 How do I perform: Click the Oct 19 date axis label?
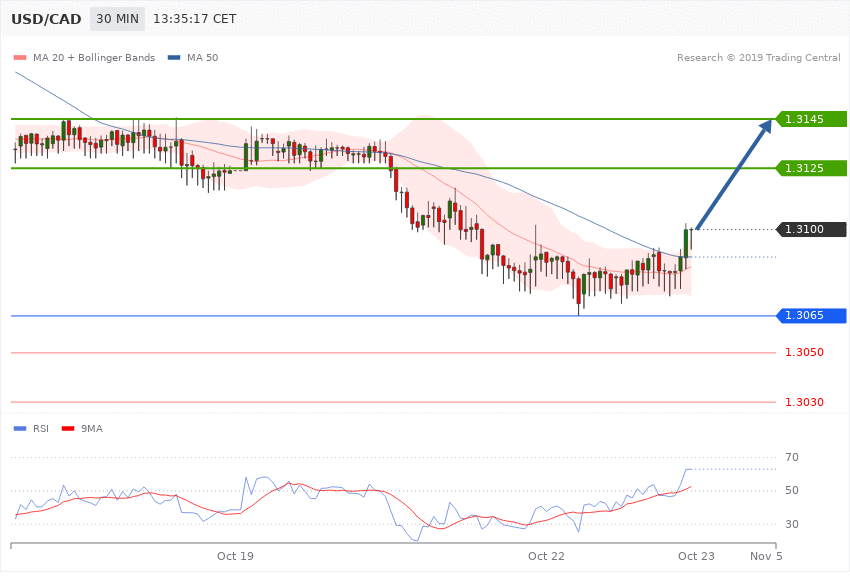tap(235, 556)
